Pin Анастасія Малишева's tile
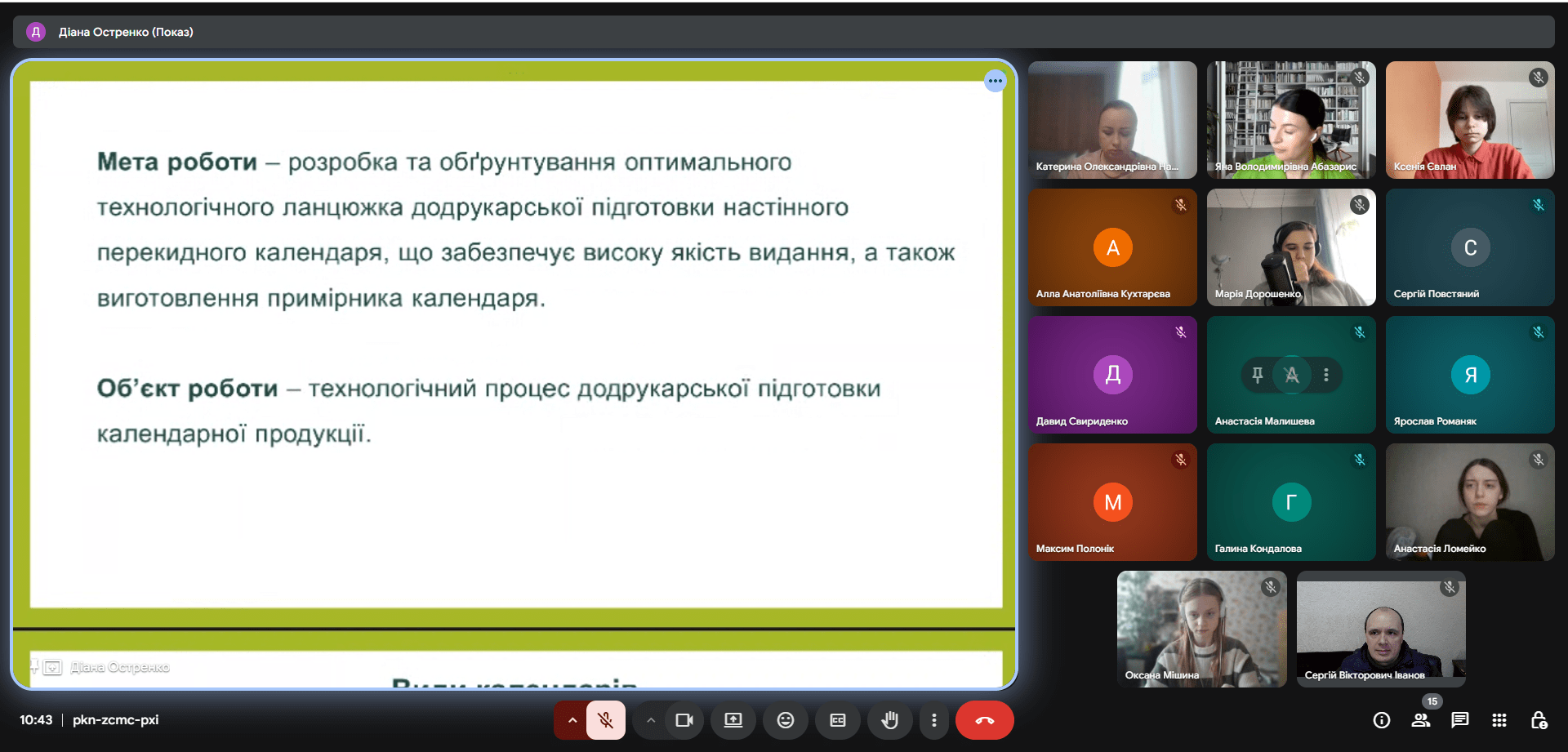Viewport: 1568px width, 752px height. pos(1258,375)
